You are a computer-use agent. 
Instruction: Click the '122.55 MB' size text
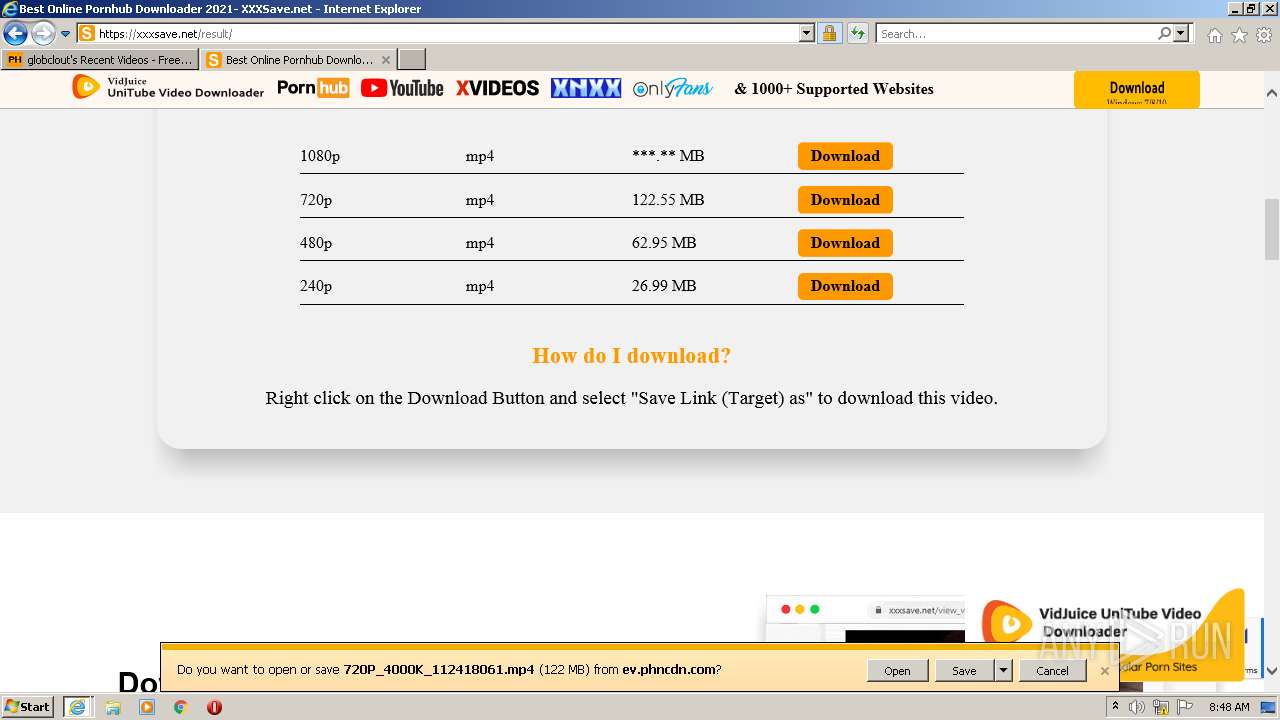click(668, 200)
